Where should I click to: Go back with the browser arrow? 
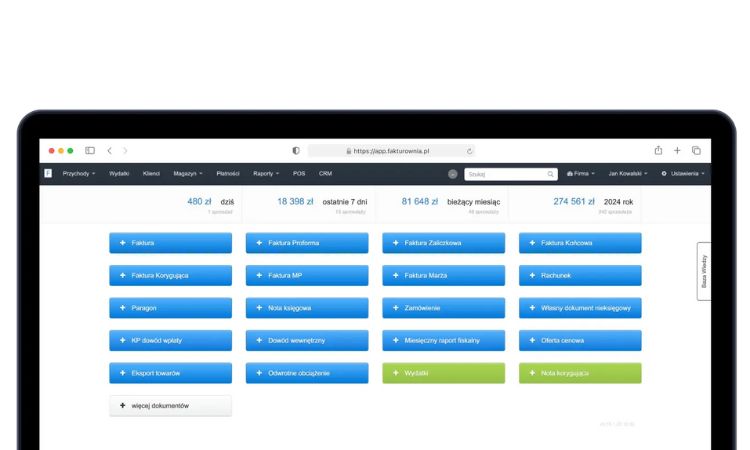[x=109, y=151]
